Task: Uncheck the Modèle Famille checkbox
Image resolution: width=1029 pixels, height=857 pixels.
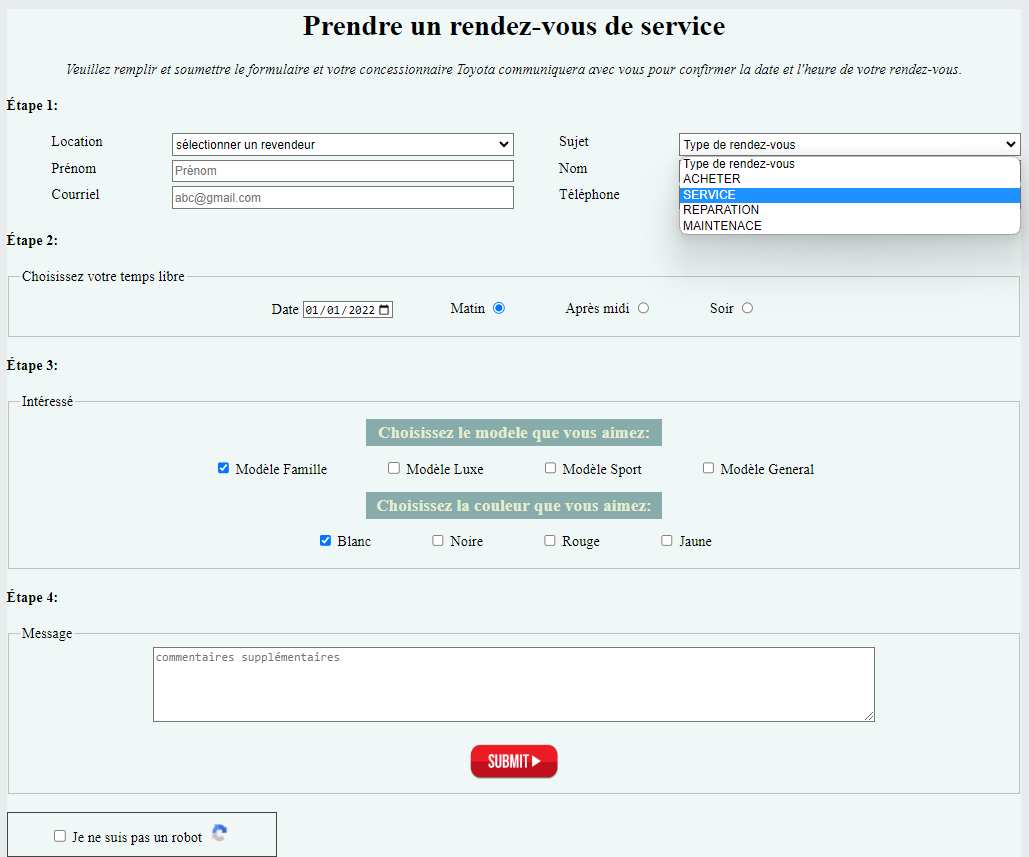Action: click(x=223, y=467)
